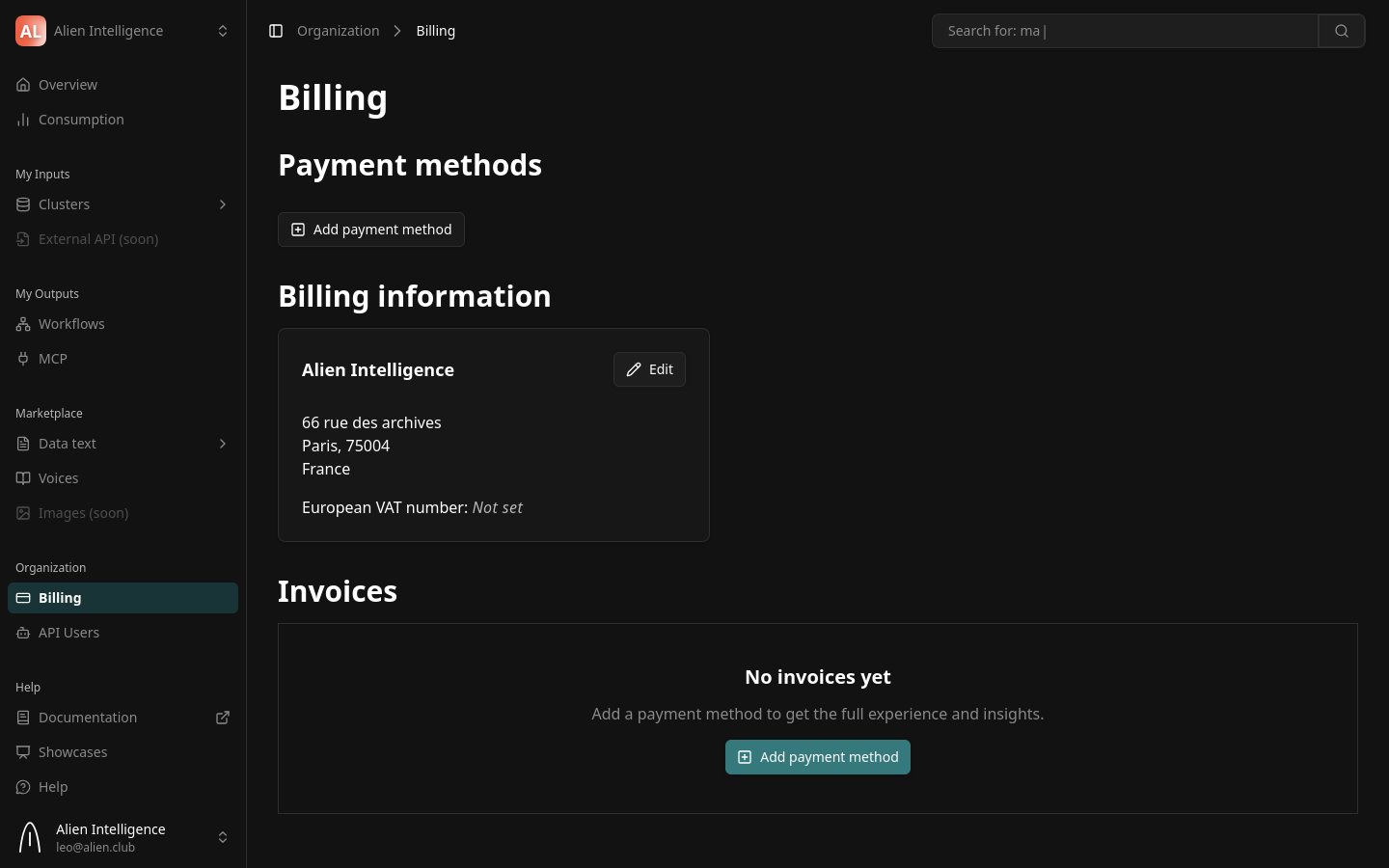The width and height of the screenshot is (1389, 868).
Task: Click the magnifying glass search icon
Action: point(1341,30)
